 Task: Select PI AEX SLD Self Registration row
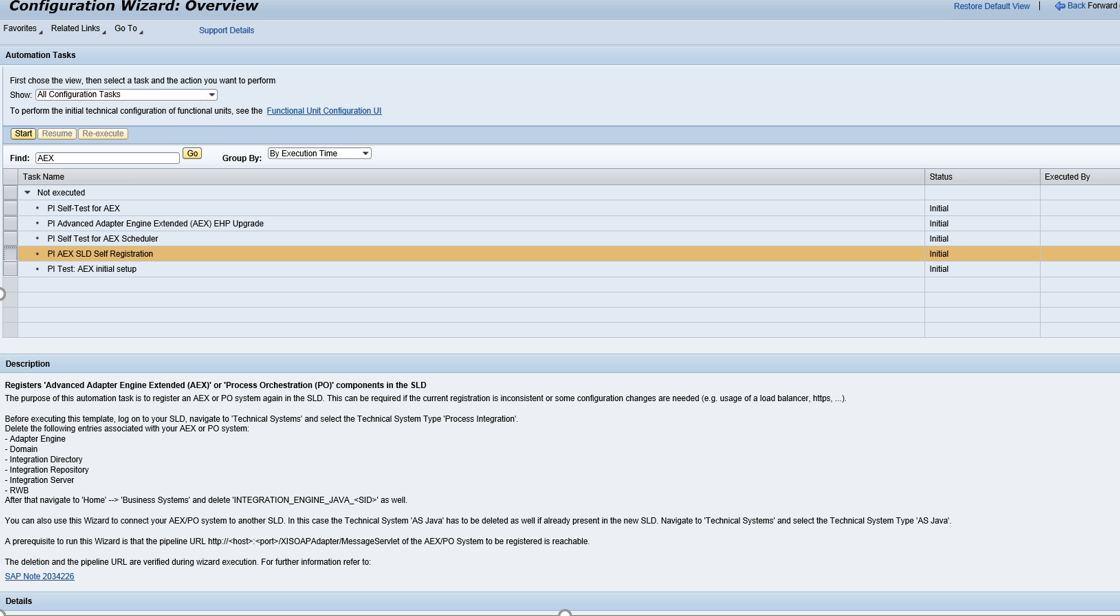coord(471,254)
